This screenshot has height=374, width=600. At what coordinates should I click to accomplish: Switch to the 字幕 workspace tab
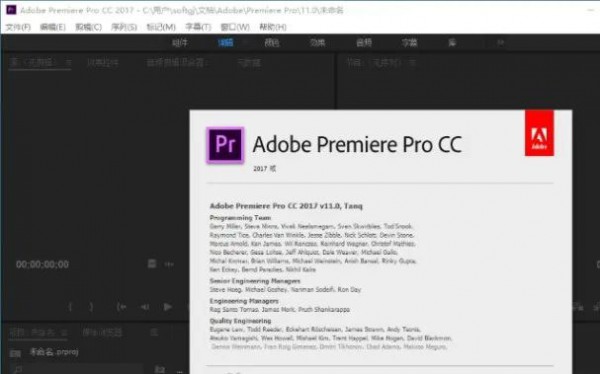click(x=409, y=42)
